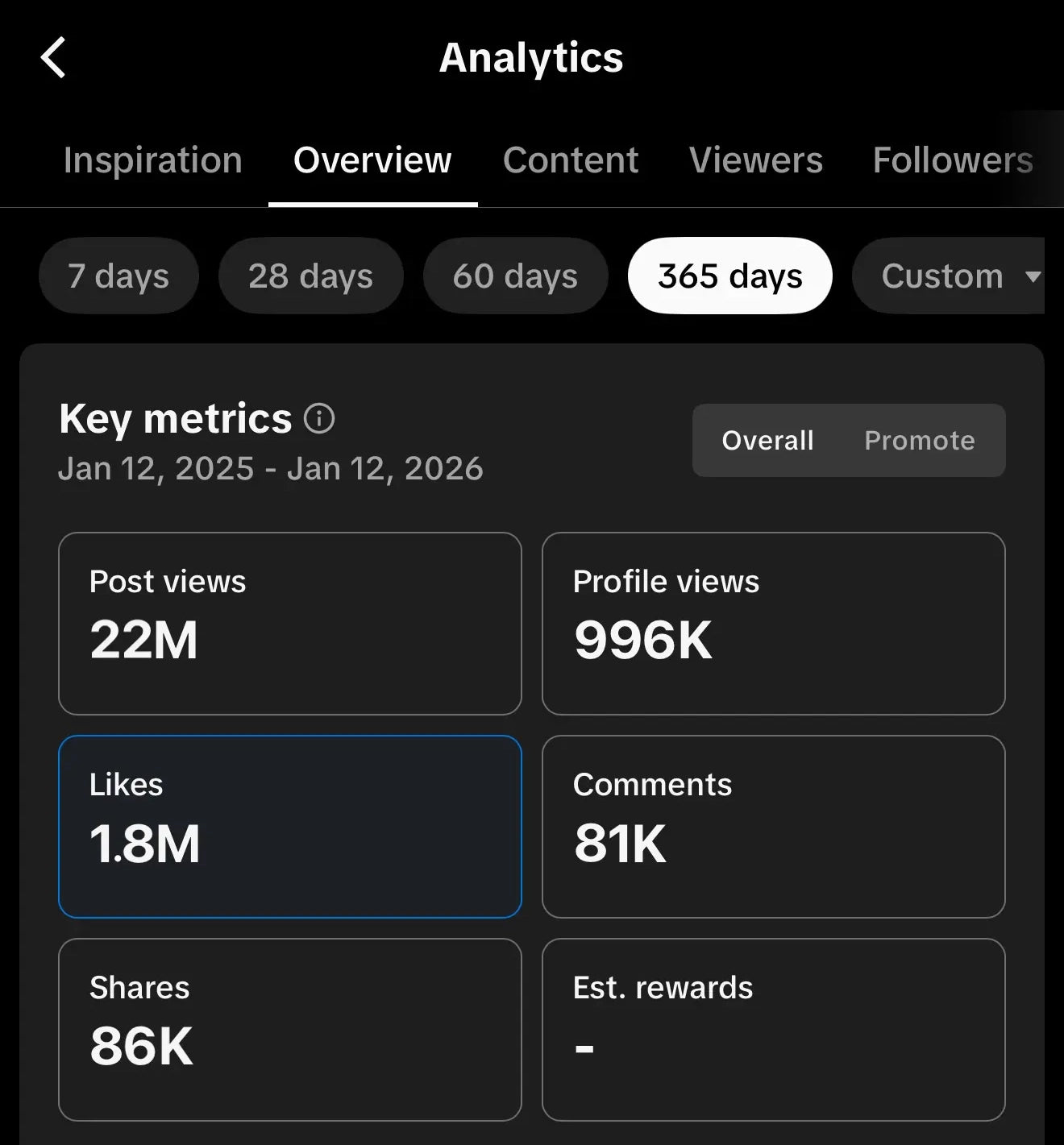Select the Post views metric card
Viewport: 1064px width, 1145px height.
pyautogui.click(x=290, y=622)
